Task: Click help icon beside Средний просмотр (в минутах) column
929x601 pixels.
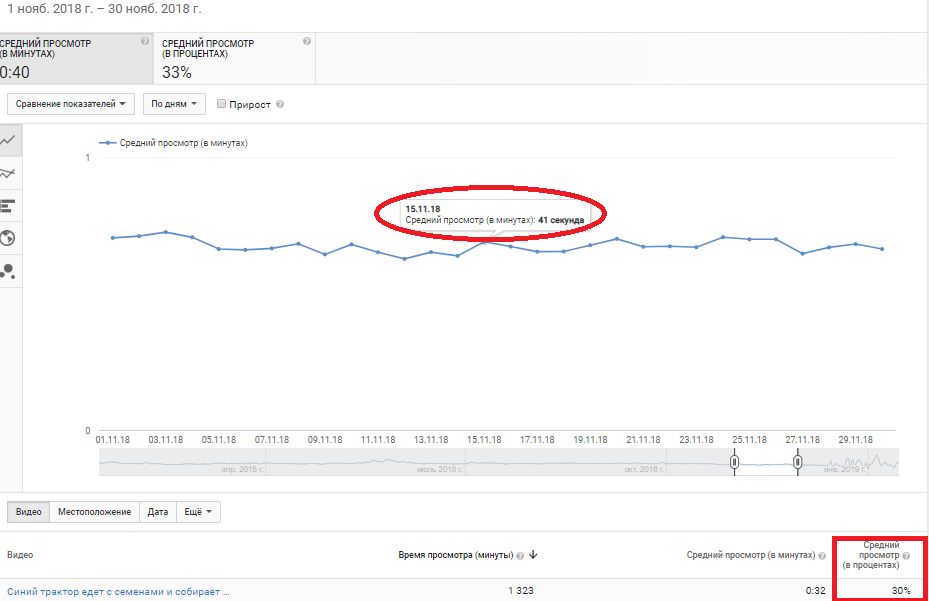Action: coord(832,555)
